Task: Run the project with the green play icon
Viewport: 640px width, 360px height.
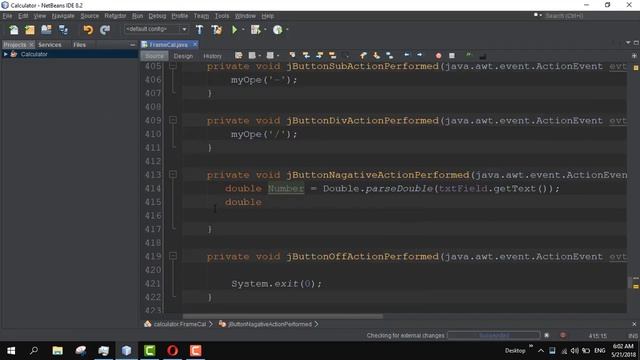Action: tap(234, 30)
